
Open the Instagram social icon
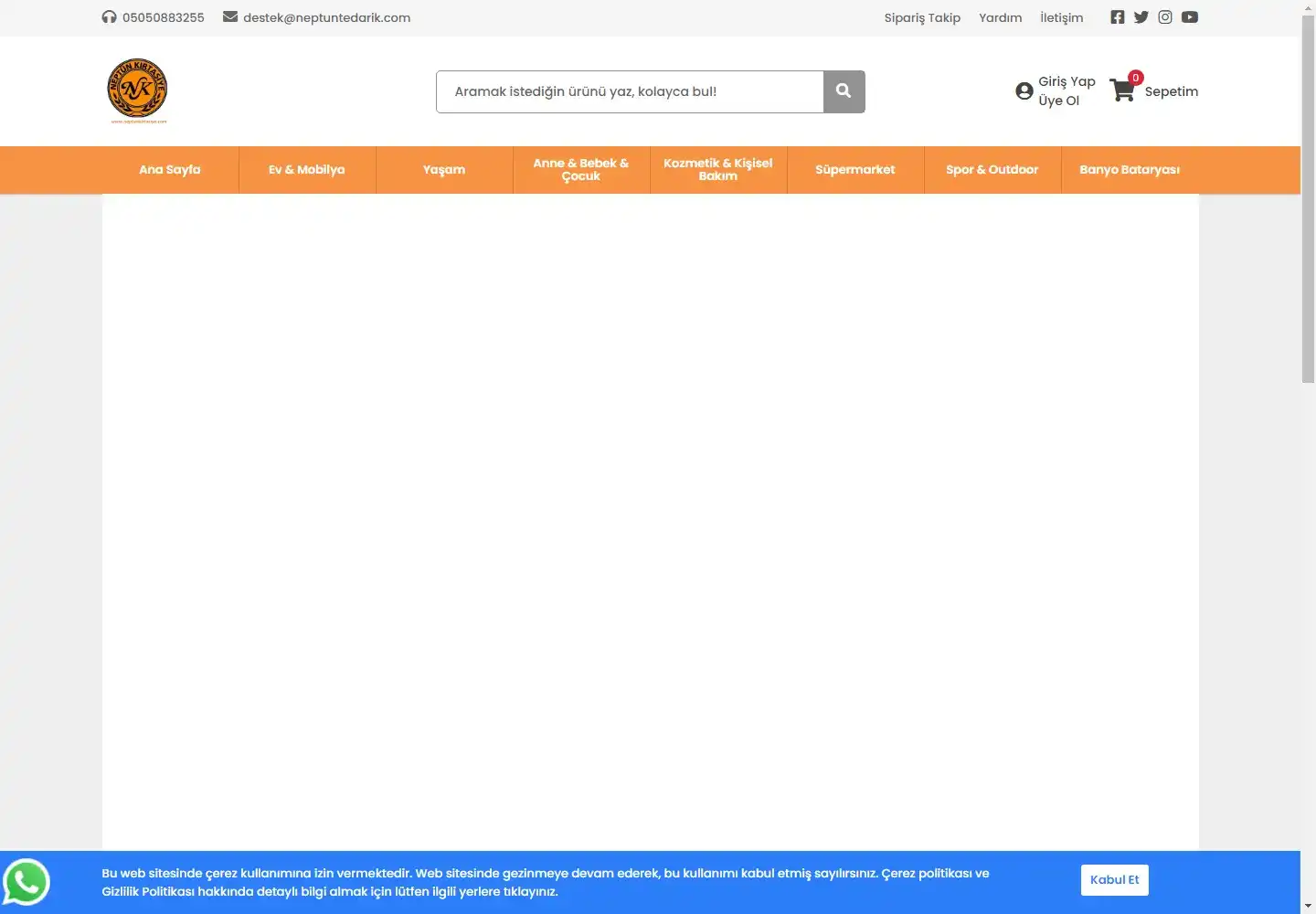(x=1165, y=17)
